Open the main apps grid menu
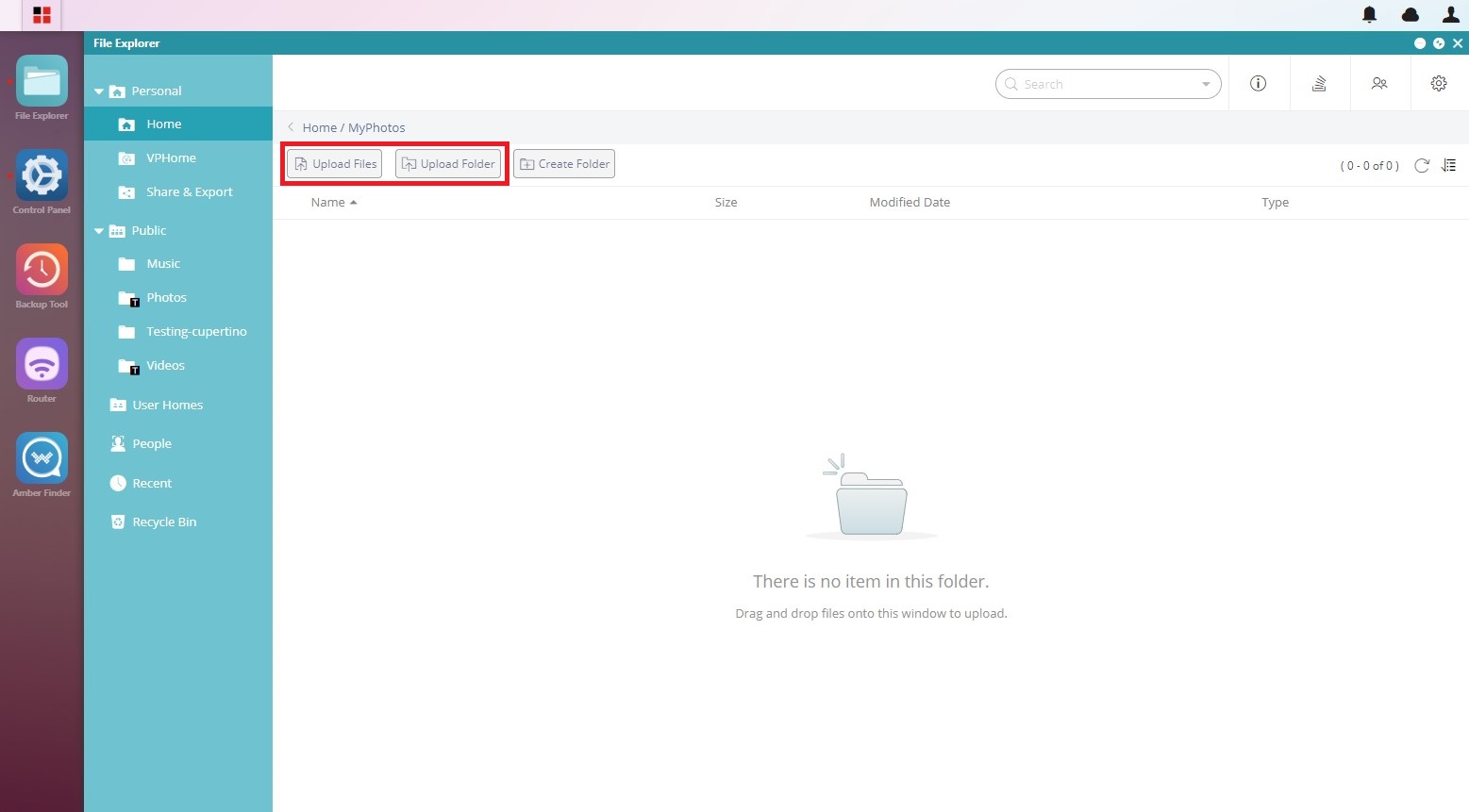The width and height of the screenshot is (1469, 812). (x=42, y=15)
